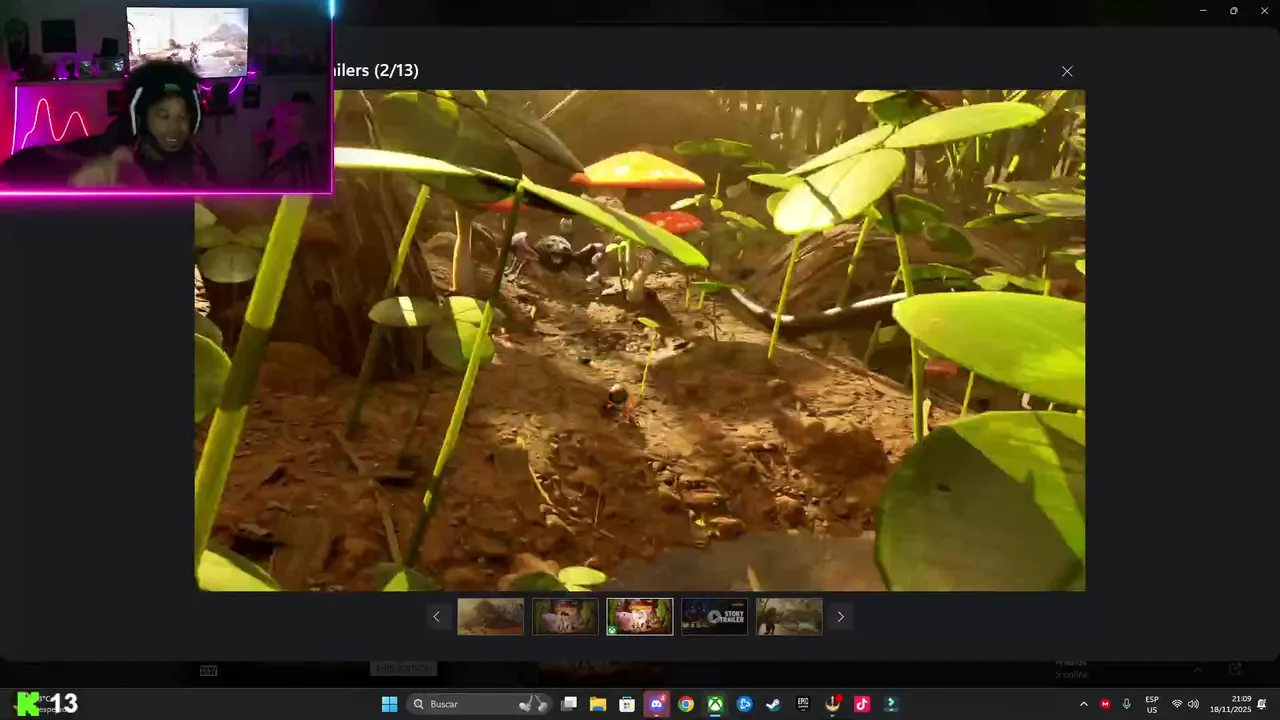The width and height of the screenshot is (1280, 720).
Task: Open Steam from the taskbar
Action: tap(773, 704)
